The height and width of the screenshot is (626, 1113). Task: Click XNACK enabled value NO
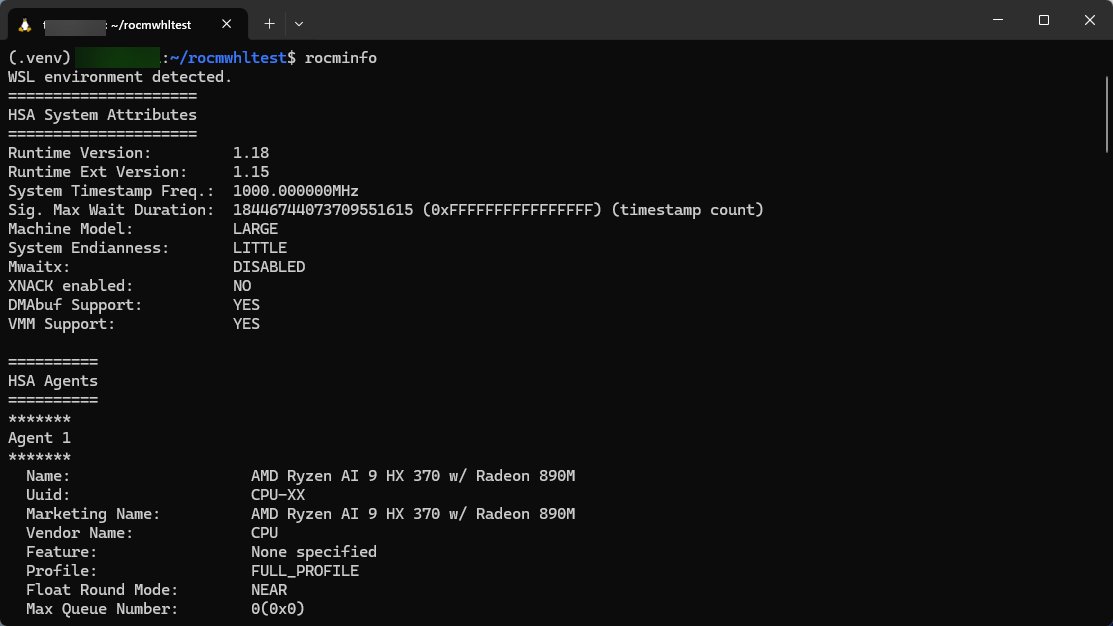(x=242, y=286)
